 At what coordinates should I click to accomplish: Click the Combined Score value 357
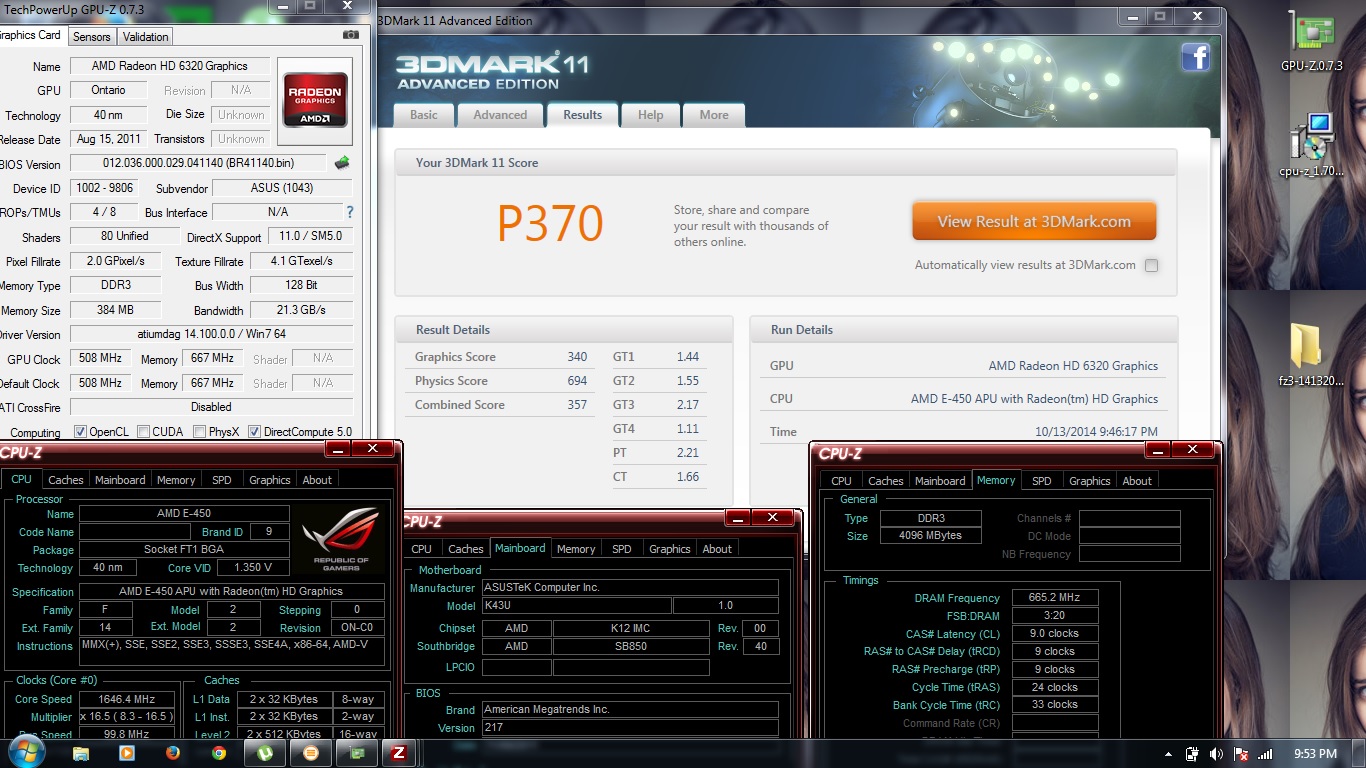coord(577,405)
